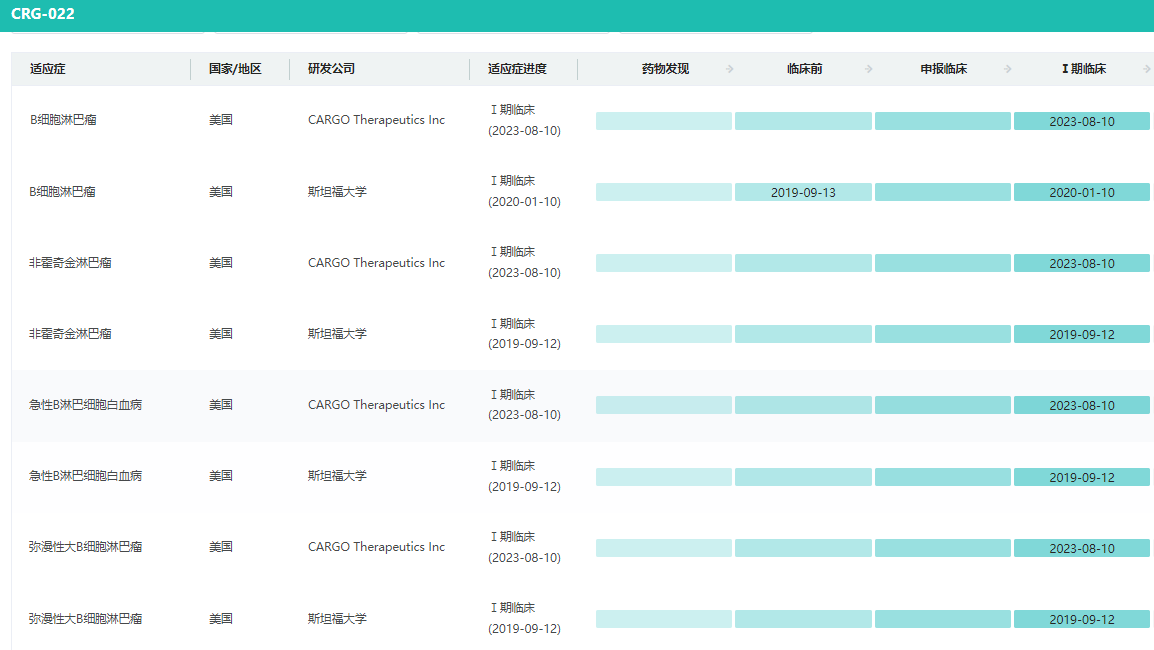
Task: Click 药物发现 bar segment in 斯坦福大学 B细胞淋巴瘤 row
Action: 664,192
